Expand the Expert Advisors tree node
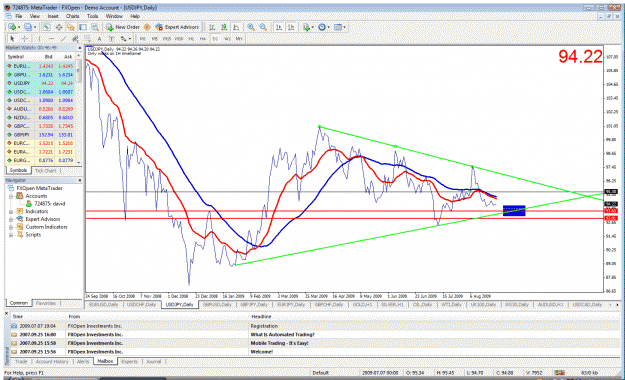Screen dimensions: 625x380 11,219
